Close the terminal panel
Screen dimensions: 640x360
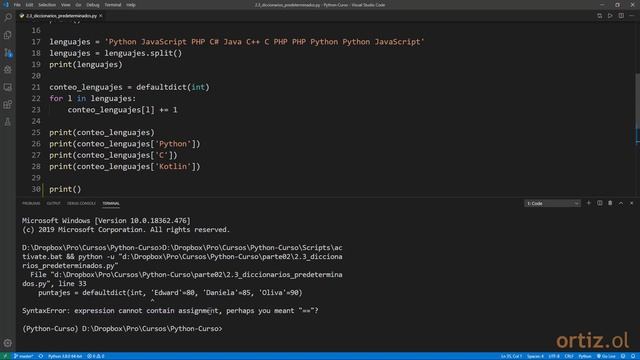coord(631,203)
